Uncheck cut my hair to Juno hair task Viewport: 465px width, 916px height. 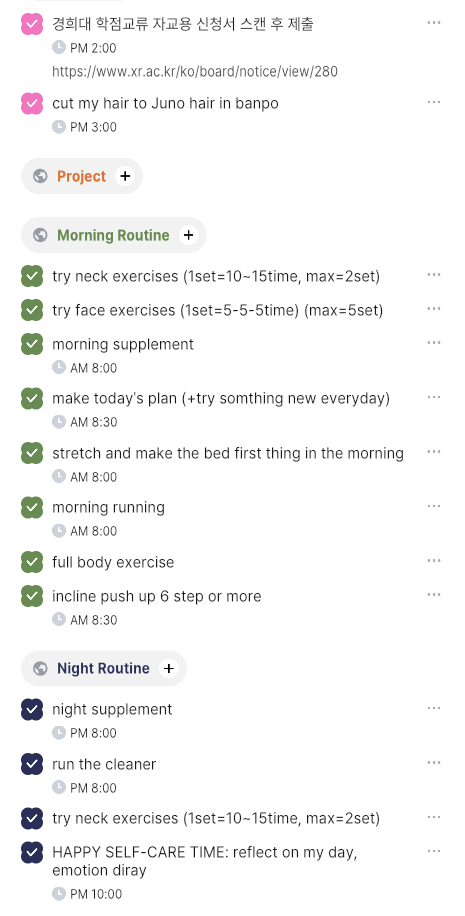32,103
